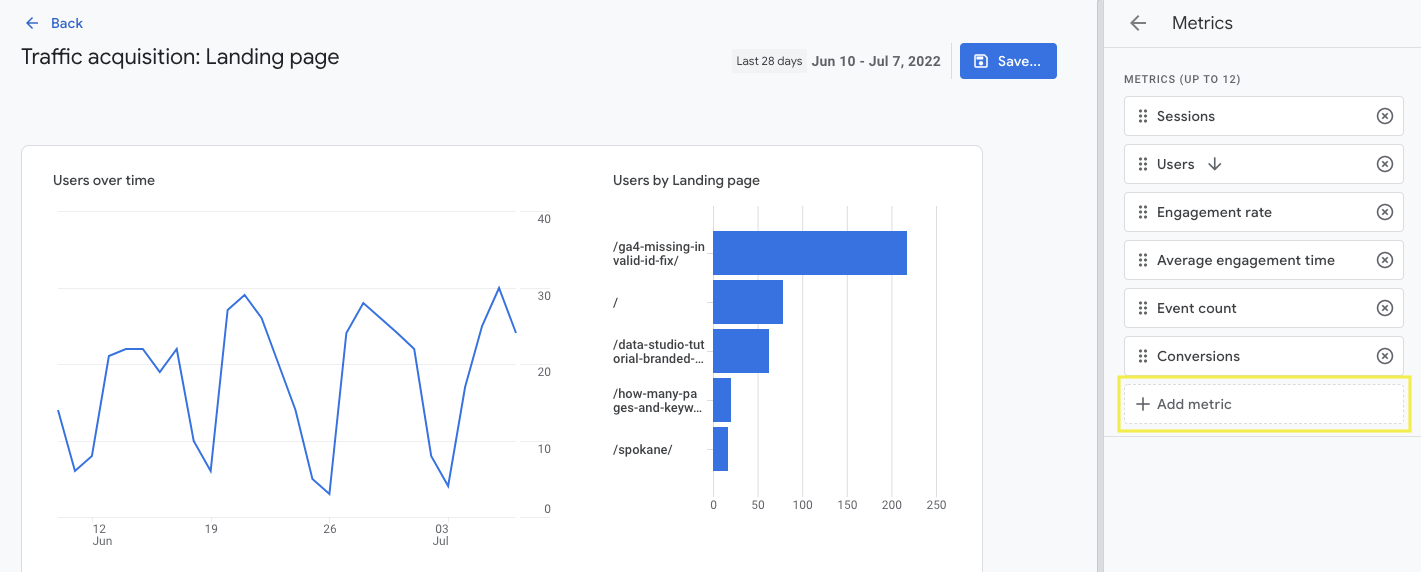Click the Users over time line chart

[x=287, y=380]
